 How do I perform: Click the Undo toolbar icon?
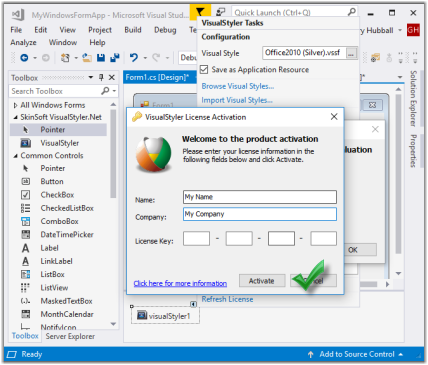point(134,58)
